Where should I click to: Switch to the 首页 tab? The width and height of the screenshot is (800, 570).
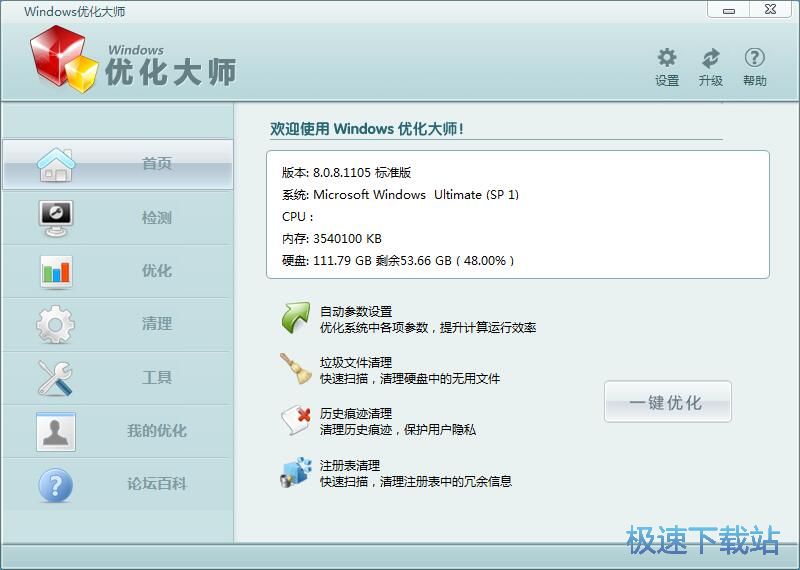(x=118, y=164)
